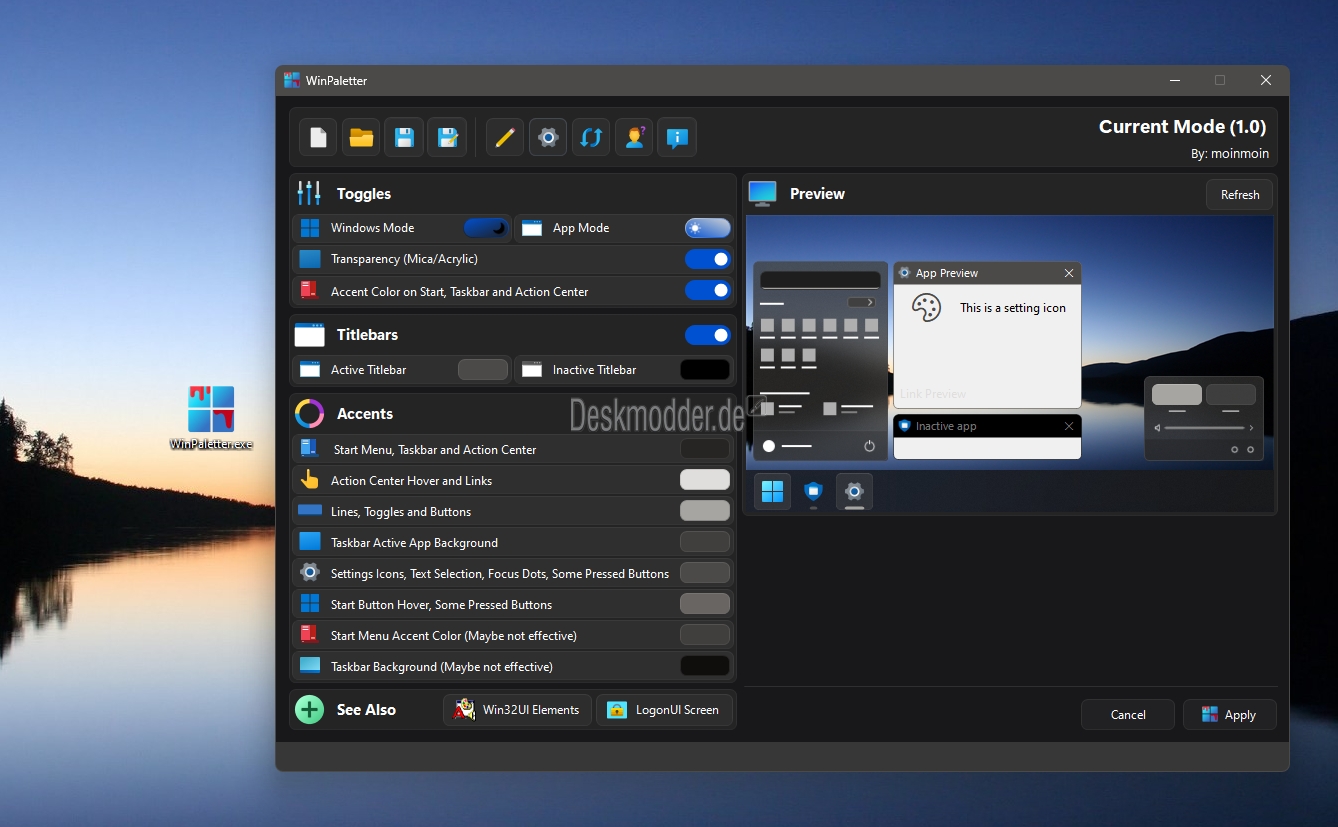Click the Start button in preview taskbar
Viewport: 1338px width, 827px height.
click(772, 491)
